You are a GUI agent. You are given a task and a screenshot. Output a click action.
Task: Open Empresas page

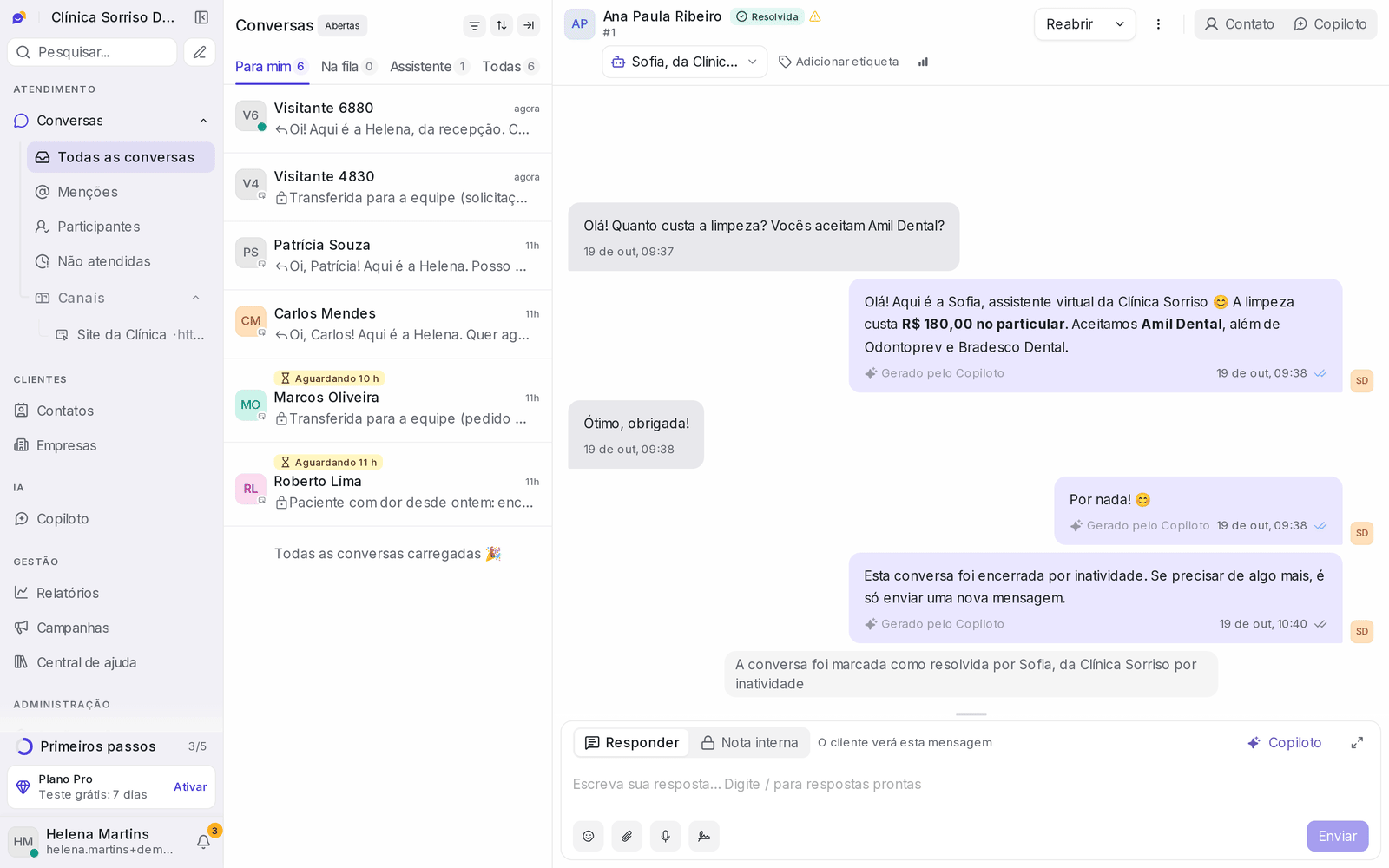111,445
